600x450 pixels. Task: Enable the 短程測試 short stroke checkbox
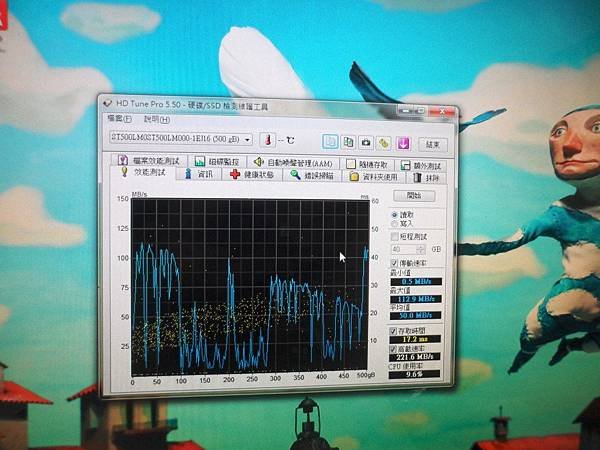[x=395, y=236]
